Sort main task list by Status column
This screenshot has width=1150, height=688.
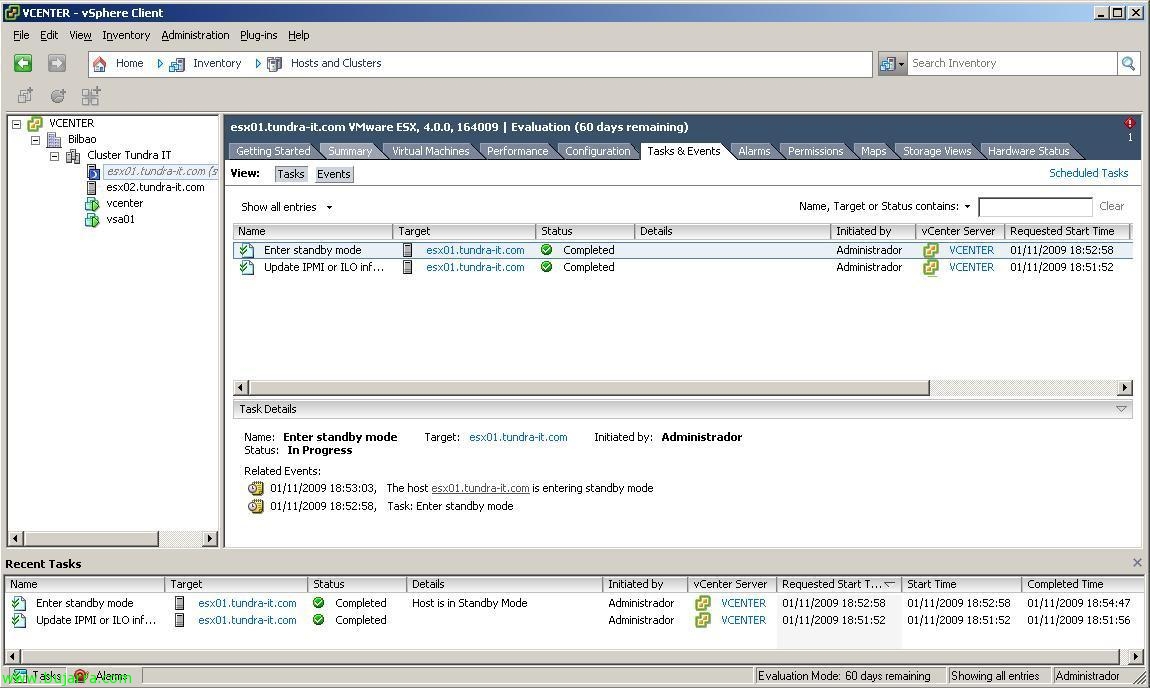585,231
